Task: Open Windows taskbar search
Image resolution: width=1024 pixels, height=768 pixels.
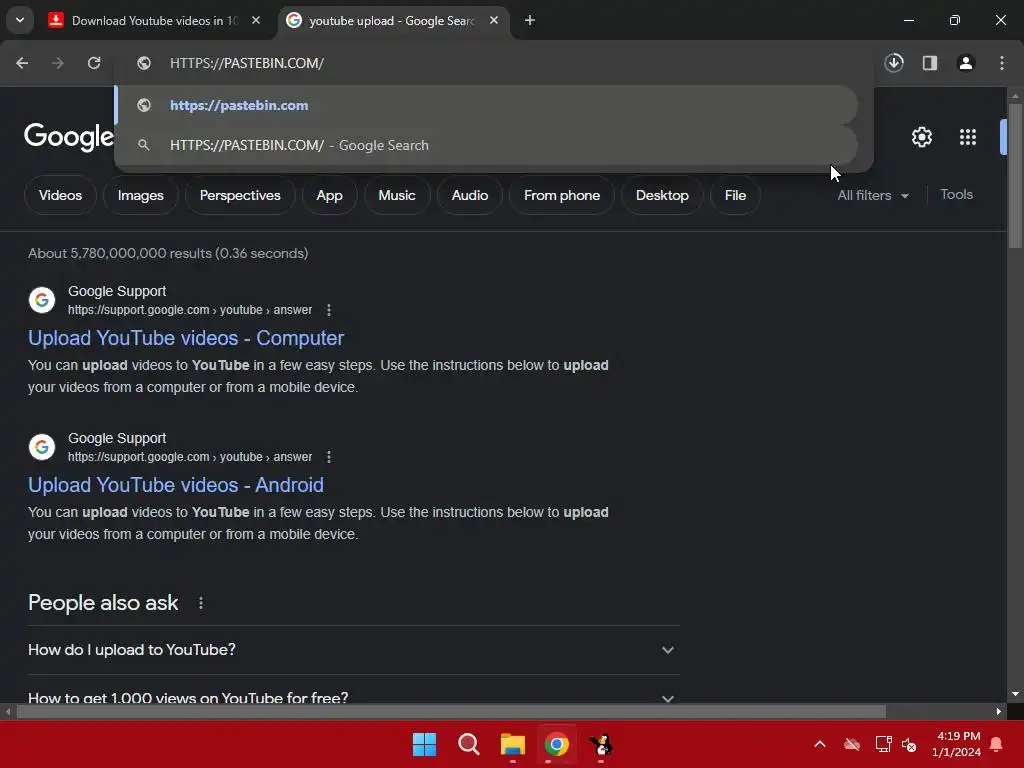Action: (469, 744)
